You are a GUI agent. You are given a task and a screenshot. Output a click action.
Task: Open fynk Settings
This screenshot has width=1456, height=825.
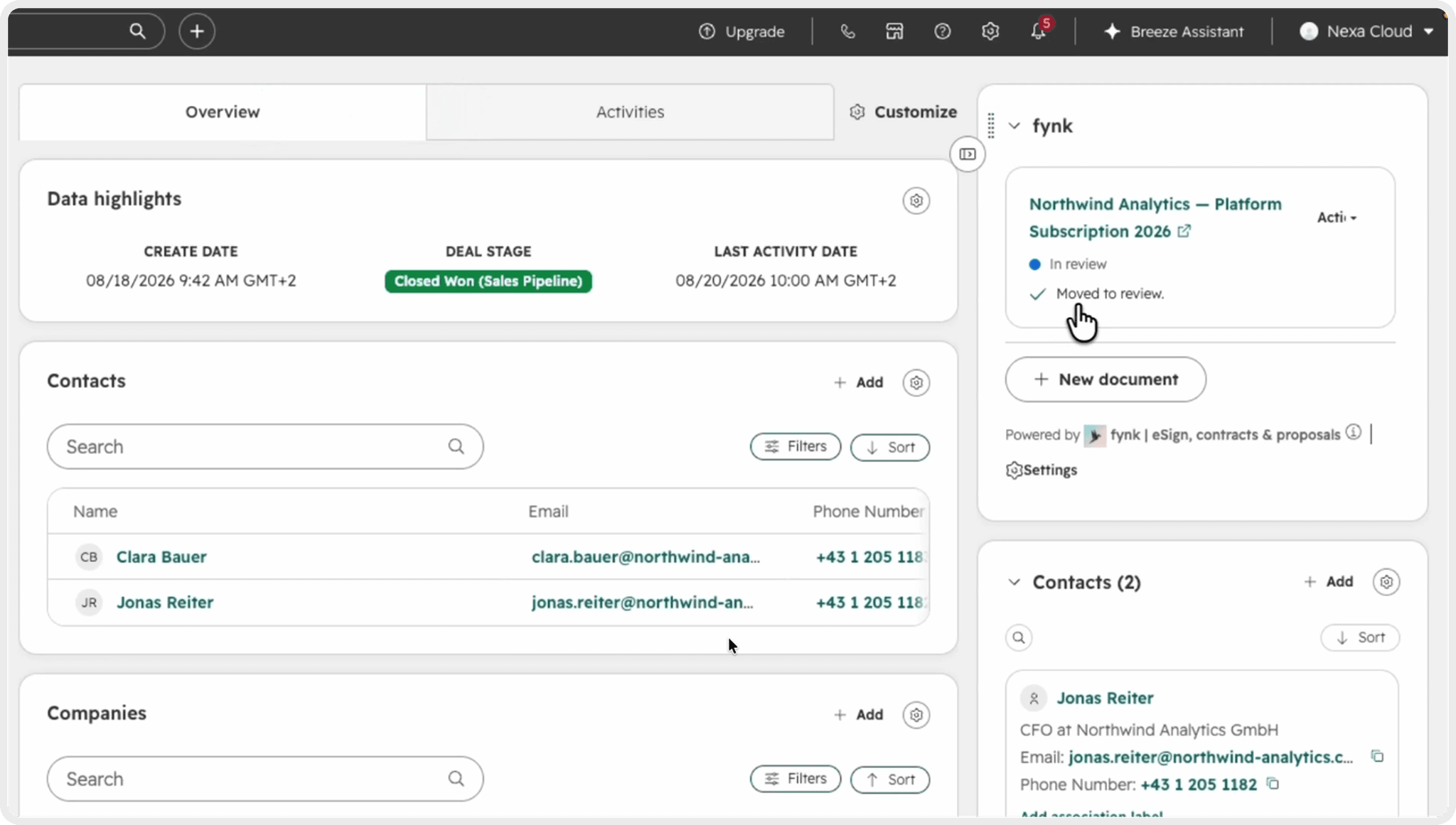coord(1042,470)
